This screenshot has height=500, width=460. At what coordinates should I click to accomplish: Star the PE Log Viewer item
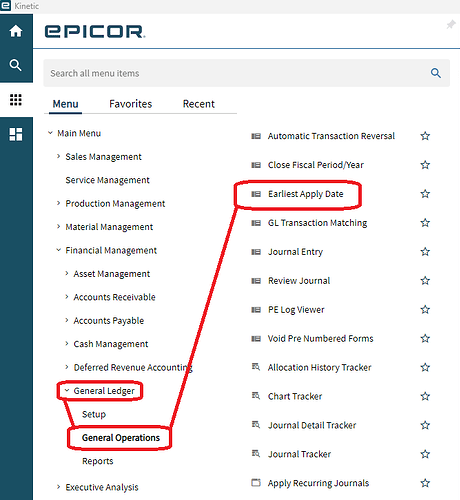pos(425,310)
